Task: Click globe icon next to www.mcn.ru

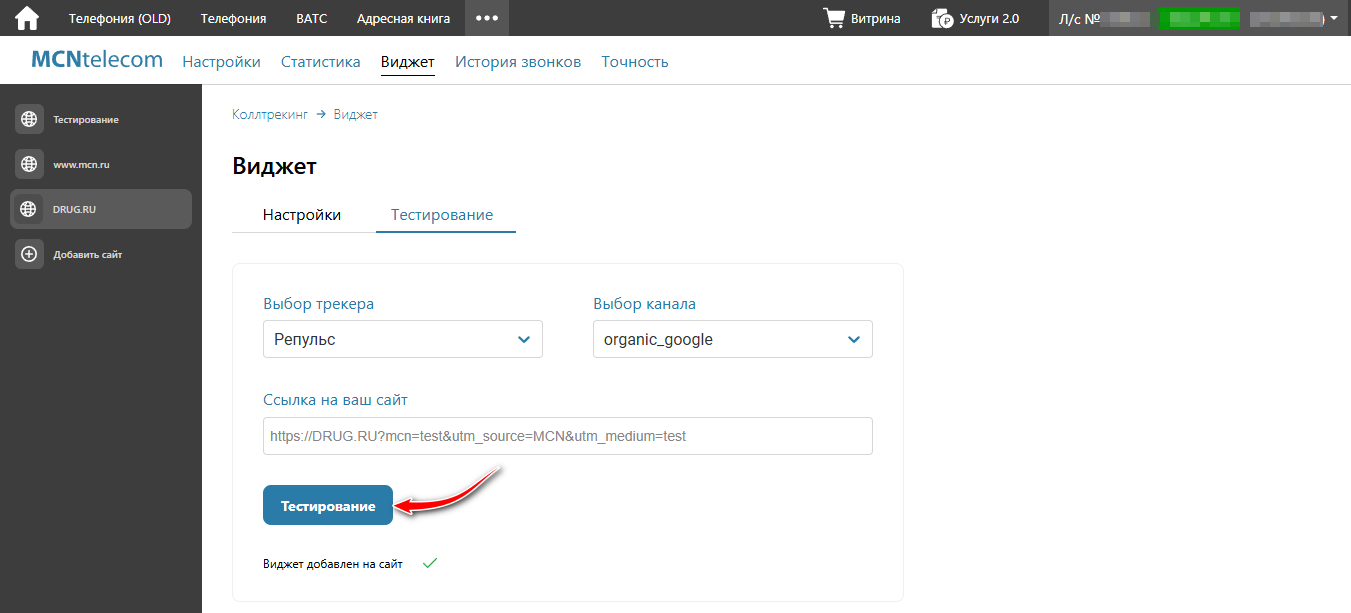Action: (x=29, y=164)
